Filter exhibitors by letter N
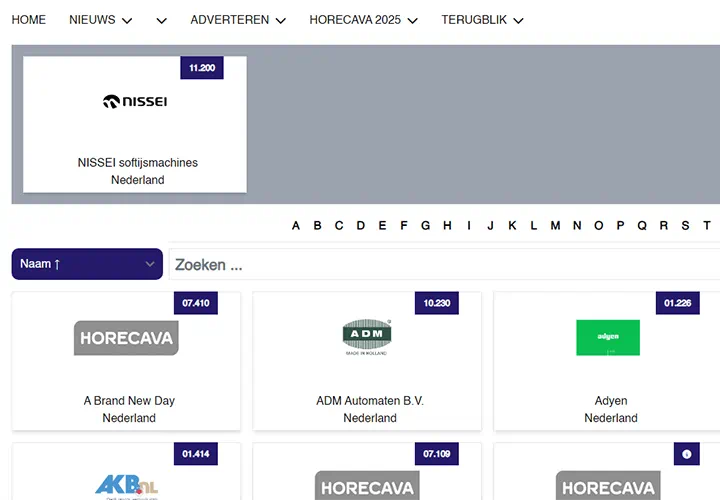Image resolution: width=720 pixels, height=500 pixels. pos(577,225)
